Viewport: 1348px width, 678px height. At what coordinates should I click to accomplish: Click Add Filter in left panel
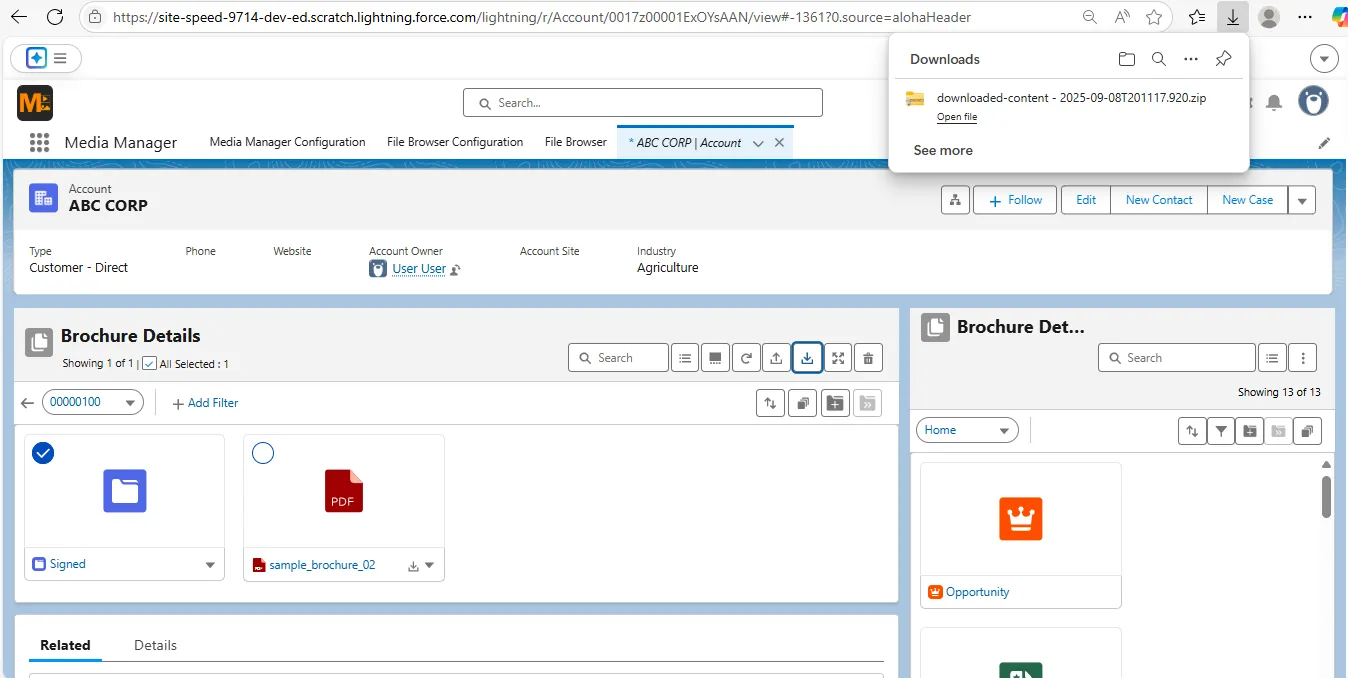[205, 403]
